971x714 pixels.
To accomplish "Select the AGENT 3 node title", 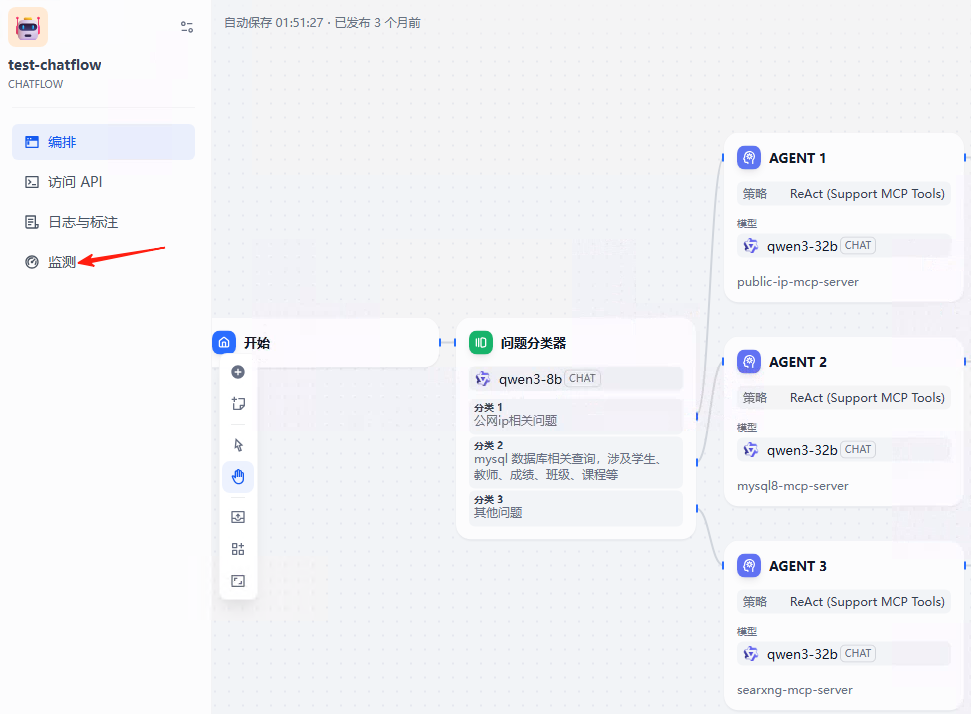I will (798, 566).
